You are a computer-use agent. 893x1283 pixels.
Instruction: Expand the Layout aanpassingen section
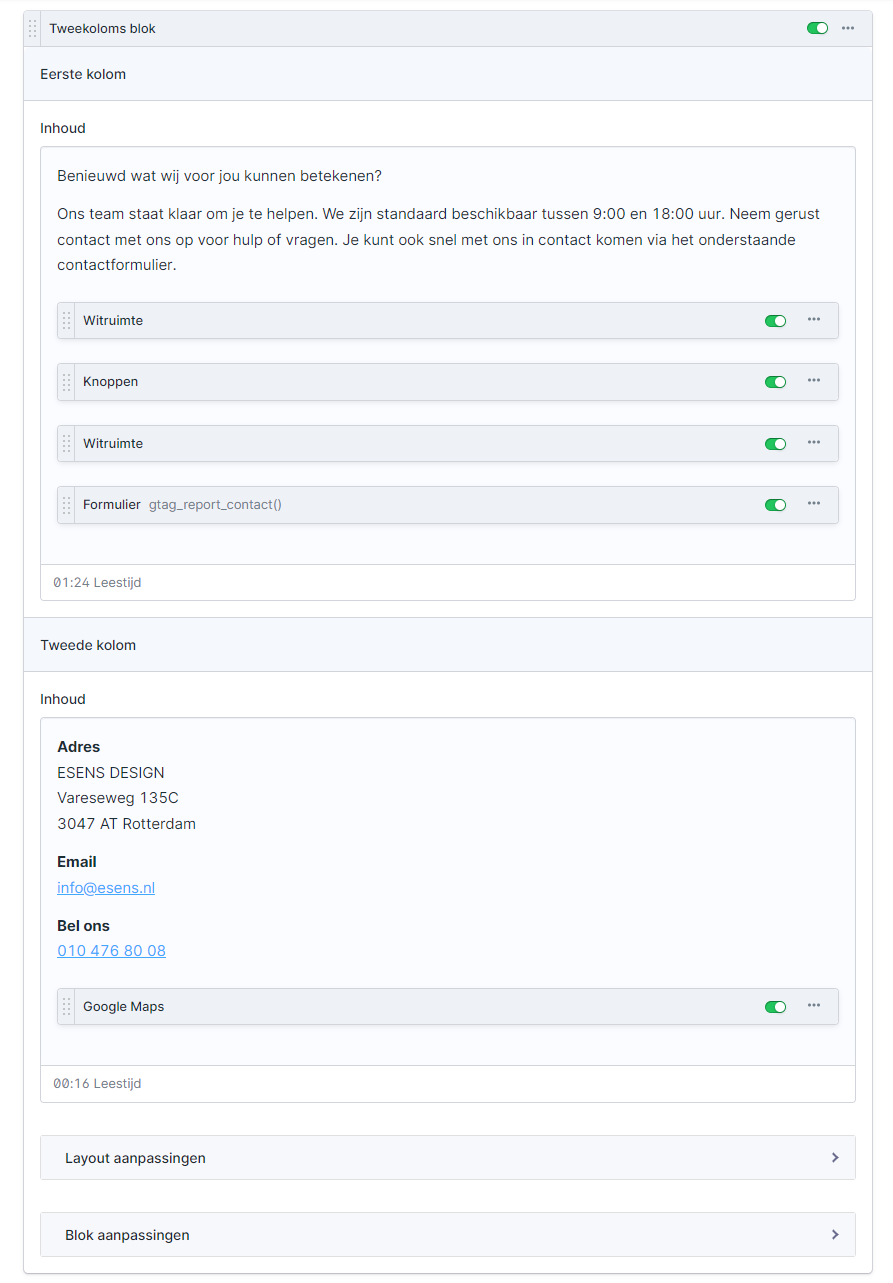(x=447, y=1158)
